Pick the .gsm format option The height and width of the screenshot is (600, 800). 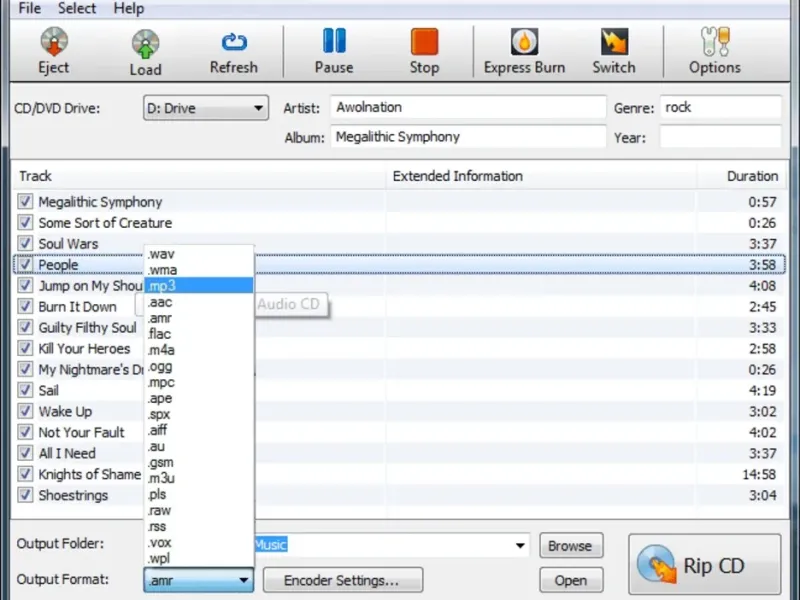coord(199,462)
